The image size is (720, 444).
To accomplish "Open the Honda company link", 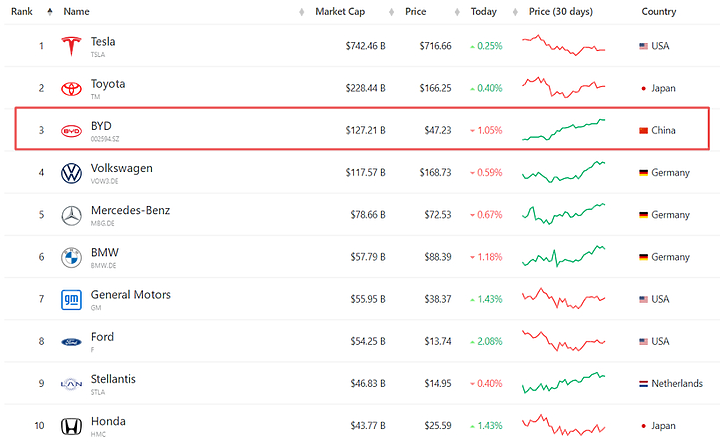I will (108, 422).
